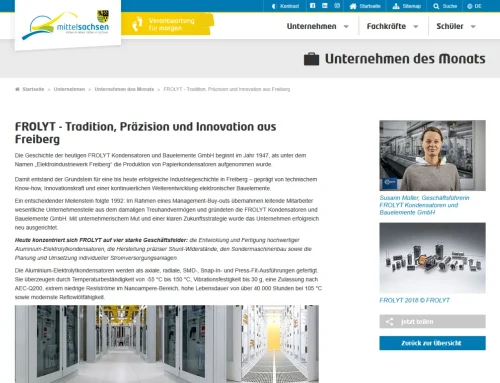Click paragraph starting 'Heute konzentriert sich FROLYT'
The width and height of the screenshot is (500, 383).
coord(163,249)
